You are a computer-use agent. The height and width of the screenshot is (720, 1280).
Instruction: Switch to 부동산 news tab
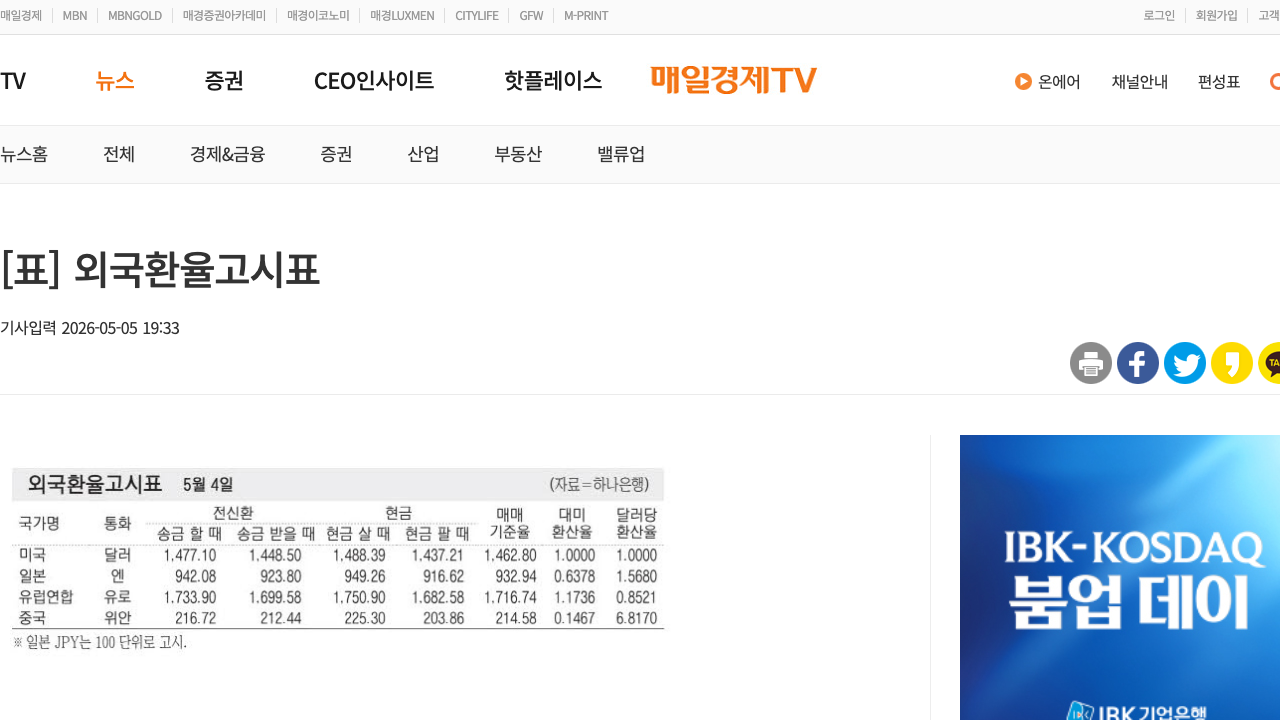click(x=518, y=154)
